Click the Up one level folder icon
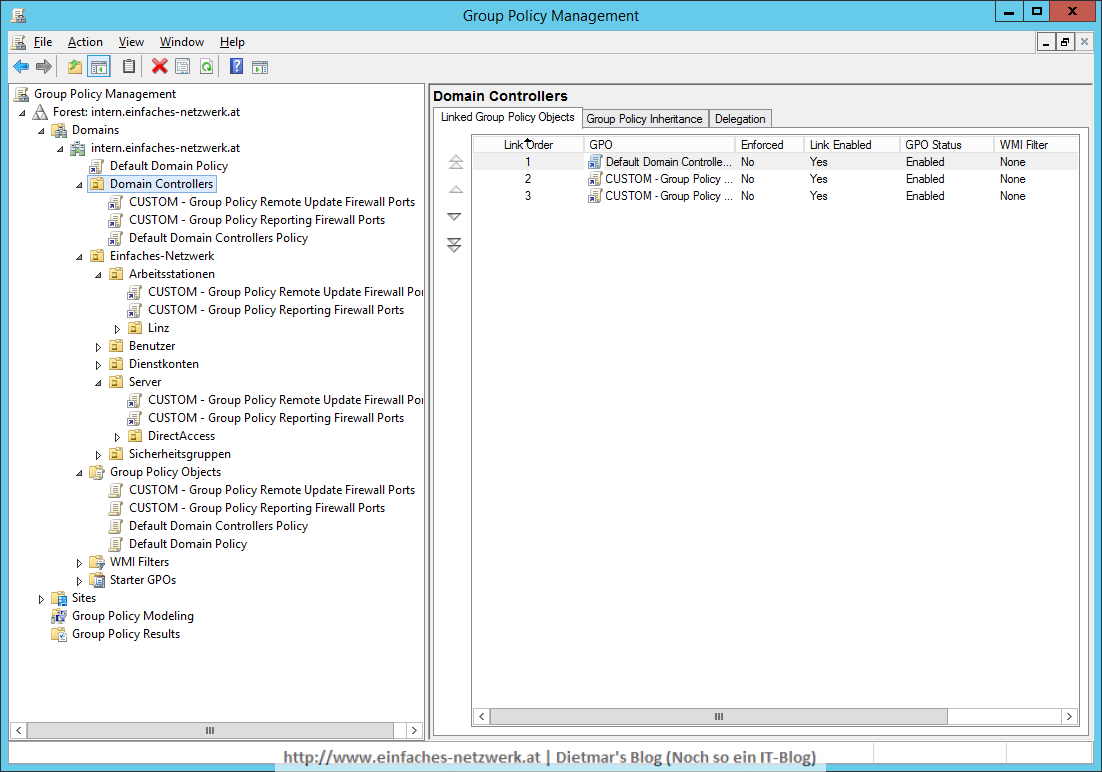Viewport: 1102px width, 772px height. 74,67
